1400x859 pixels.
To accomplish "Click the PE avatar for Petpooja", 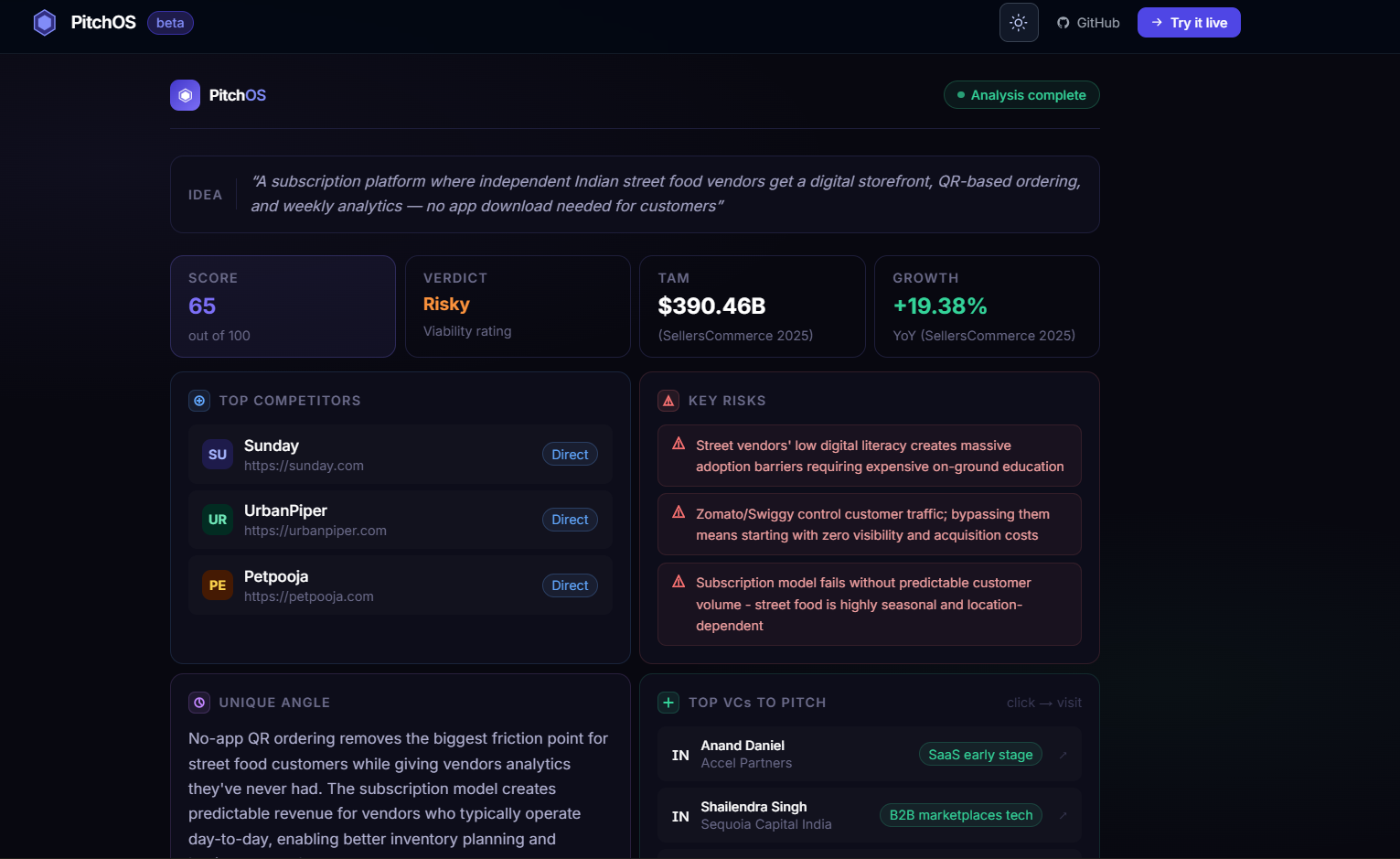I will click(x=218, y=585).
